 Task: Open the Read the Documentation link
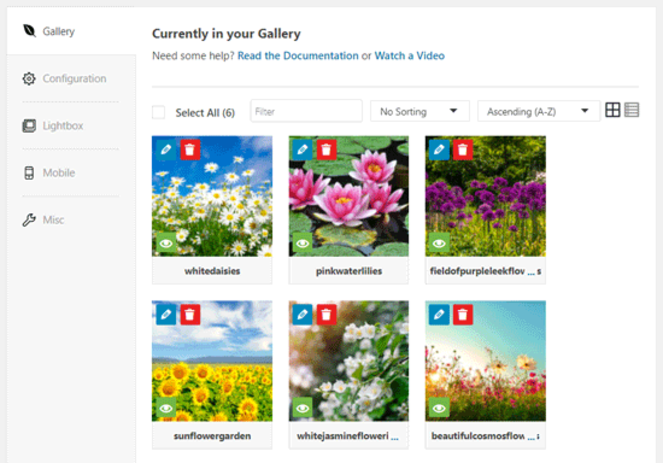(297, 56)
